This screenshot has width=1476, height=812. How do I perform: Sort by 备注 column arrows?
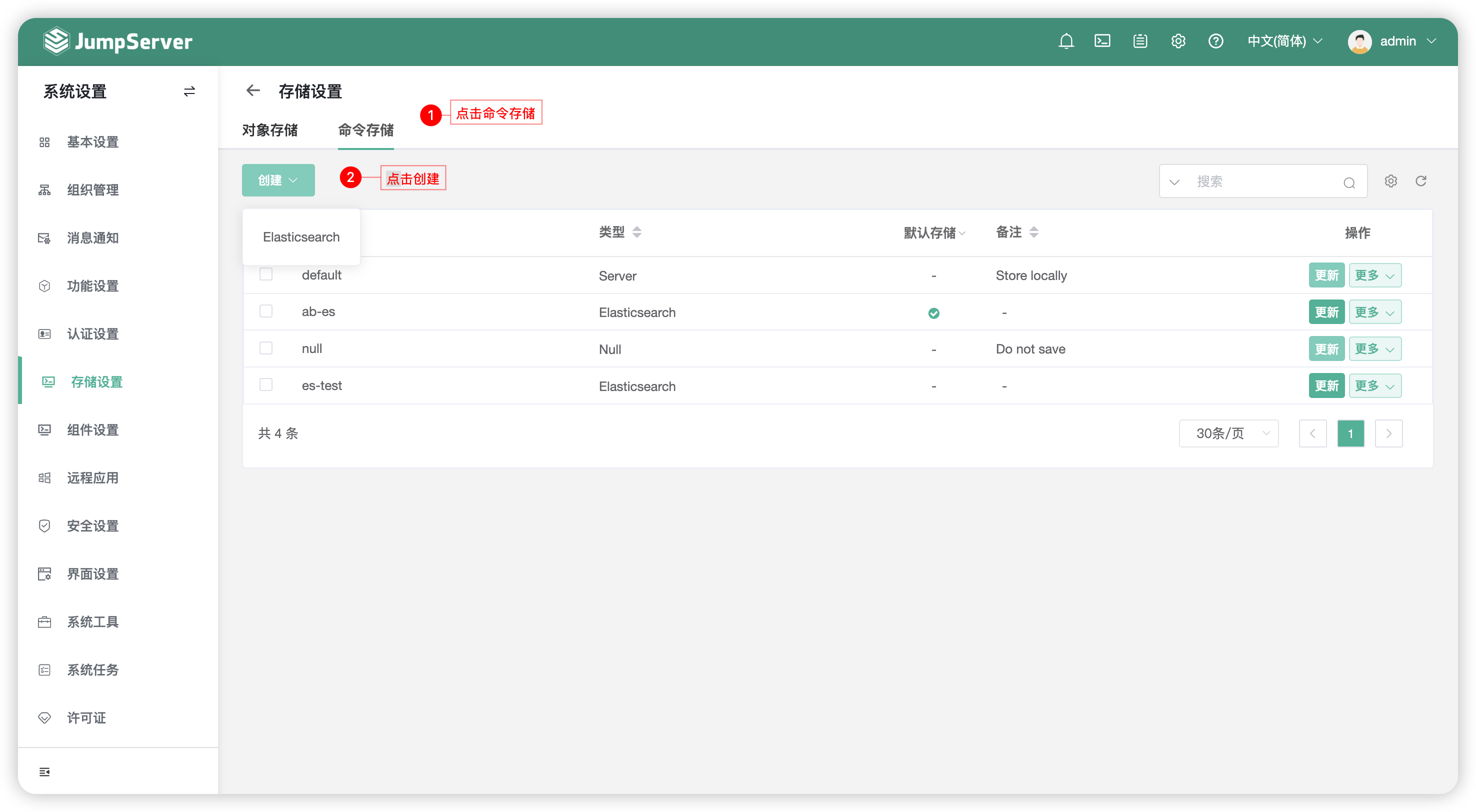[1033, 232]
